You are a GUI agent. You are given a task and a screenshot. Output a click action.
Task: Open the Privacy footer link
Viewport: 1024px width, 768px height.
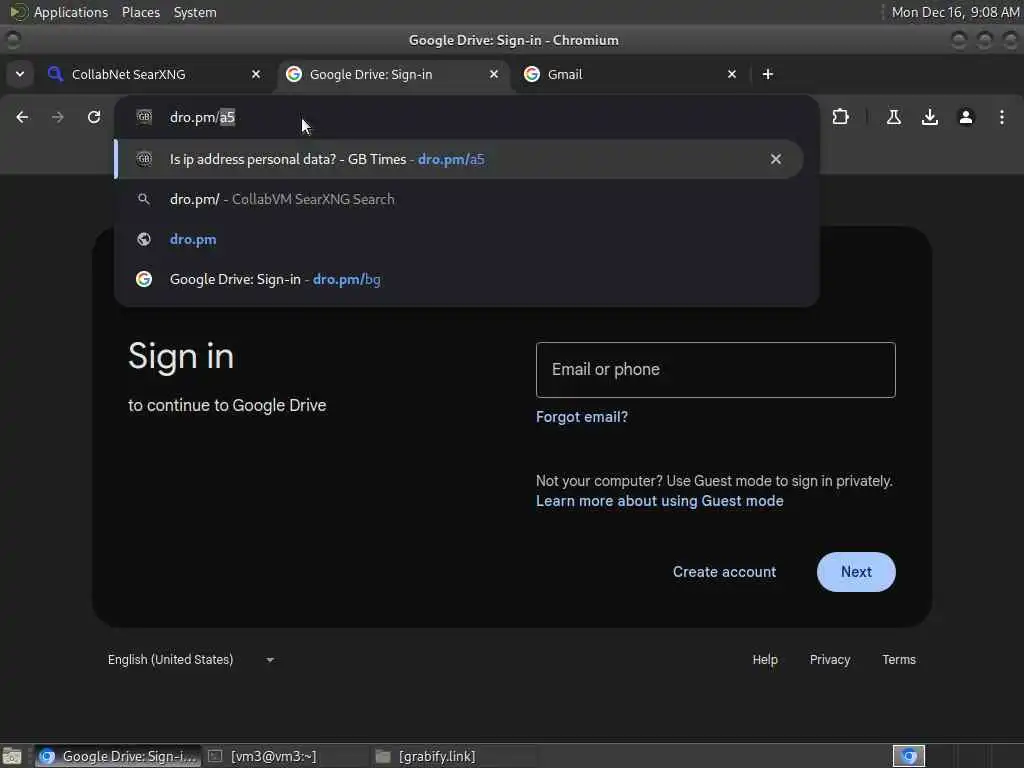pyautogui.click(x=830, y=660)
